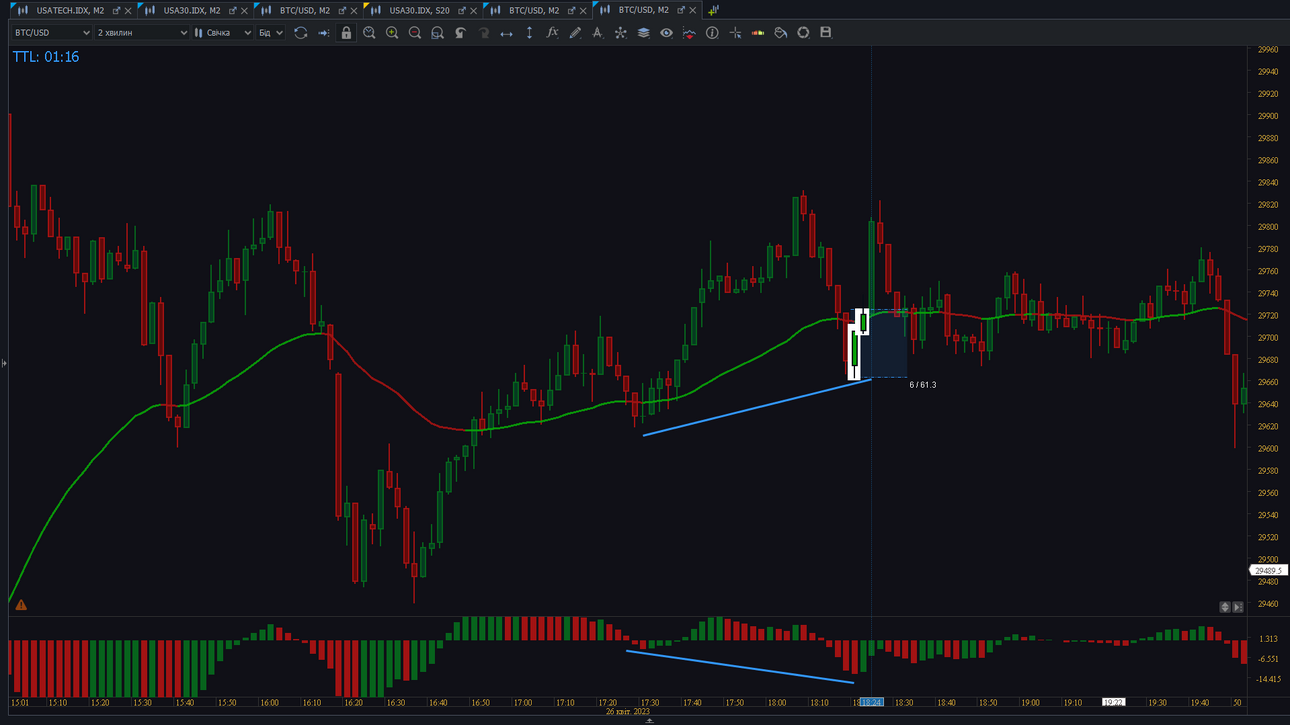Click the 1.313 indicator scale value
Screen dimensions: 1290x725
point(1268,639)
